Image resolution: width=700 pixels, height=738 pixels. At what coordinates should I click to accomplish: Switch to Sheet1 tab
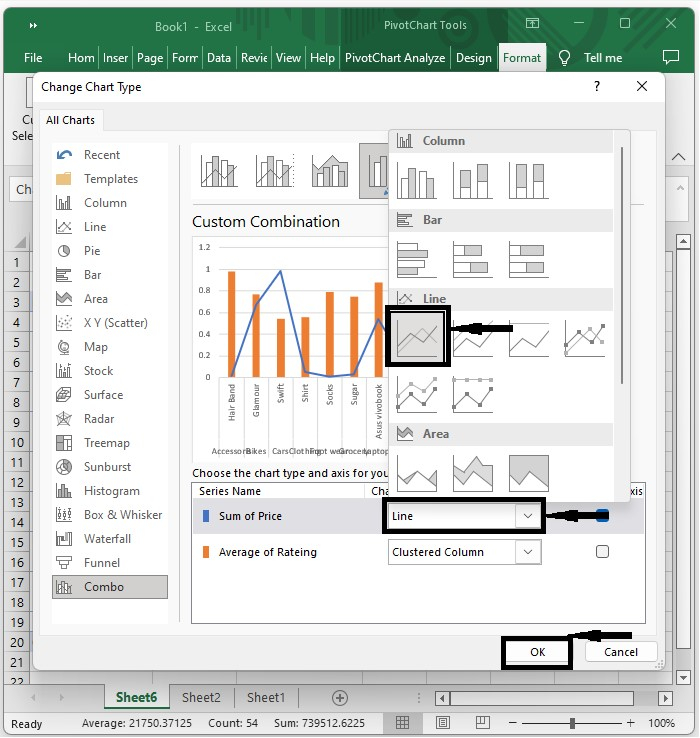point(266,698)
